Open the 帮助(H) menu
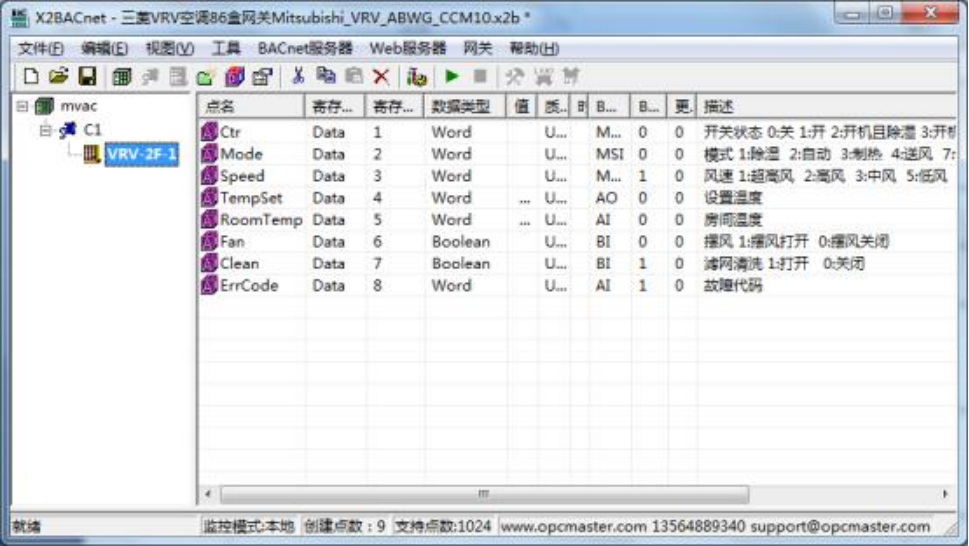The height and width of the screenshot is (546, 969). (534, 48)
